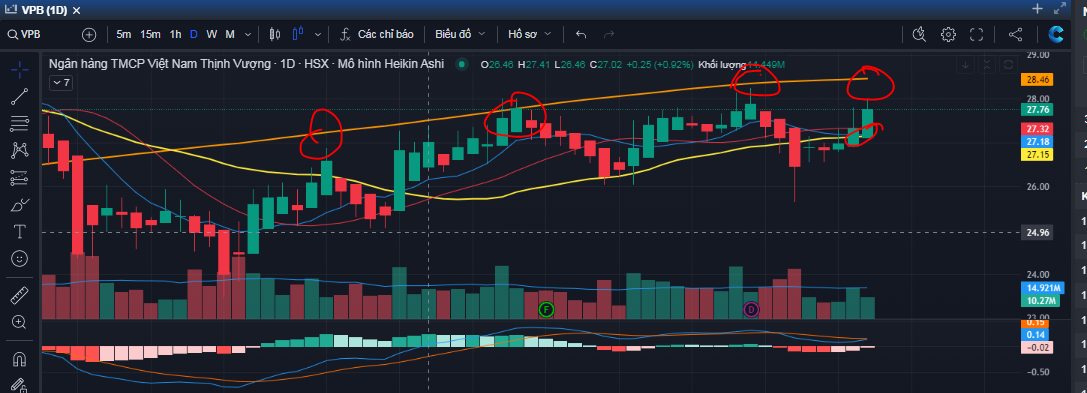Expand the timeframe dropdown arrow
Viewport: 1087px width, 393px height.
click(248, 34)
